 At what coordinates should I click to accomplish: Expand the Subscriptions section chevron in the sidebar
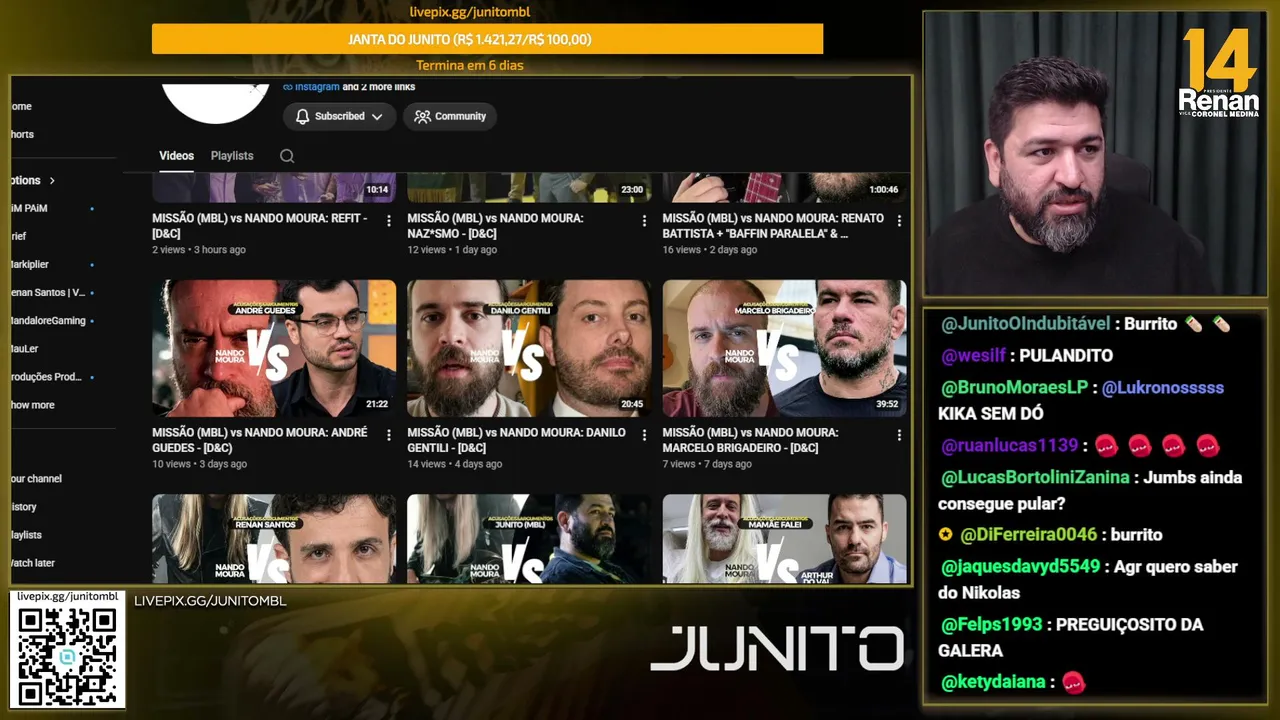click(52, 181)
